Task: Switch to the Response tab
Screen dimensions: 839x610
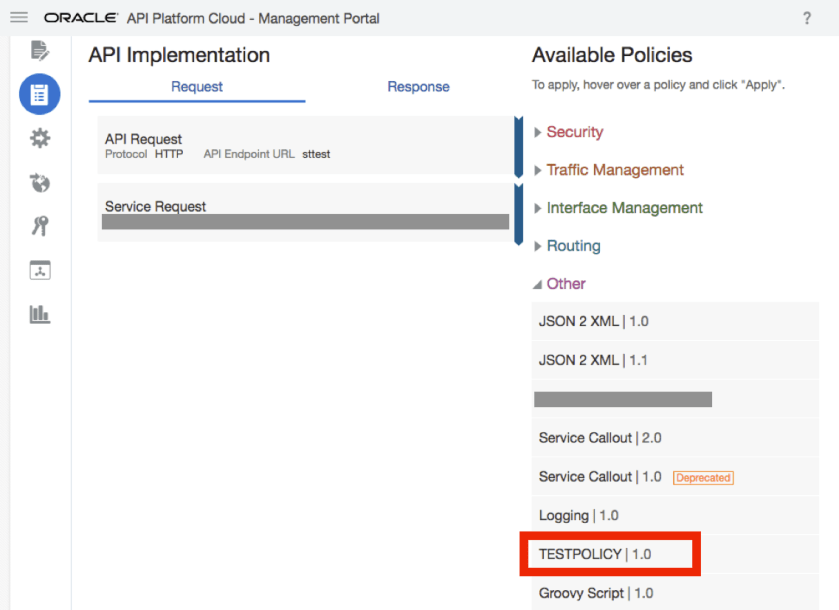Action: [418, 86]
